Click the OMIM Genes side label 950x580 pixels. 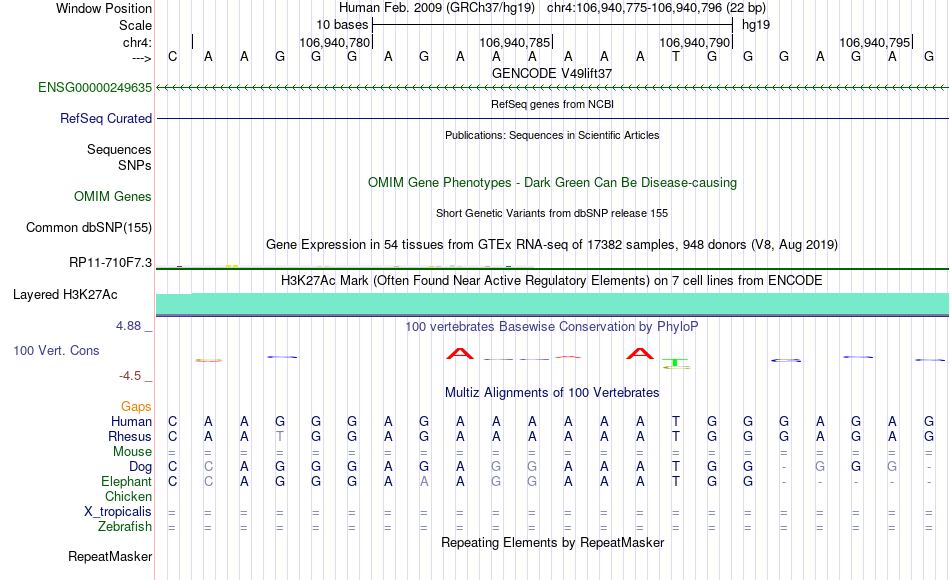[x=112, y=196]
